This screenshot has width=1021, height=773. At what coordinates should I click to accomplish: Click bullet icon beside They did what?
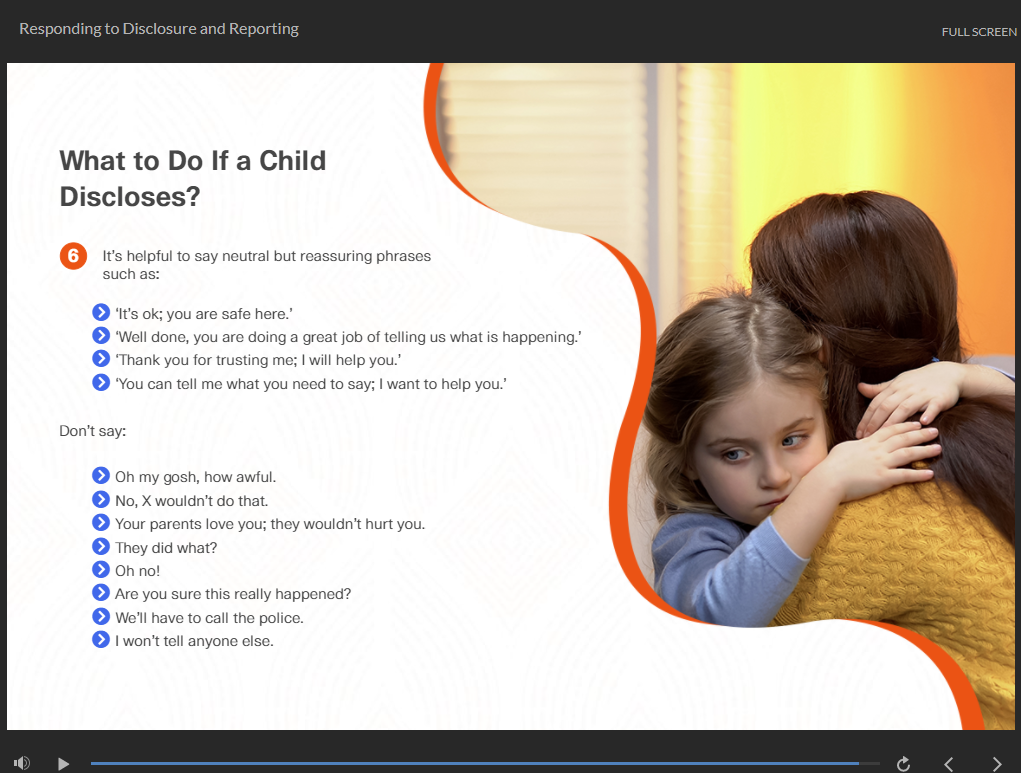(101, 546)
